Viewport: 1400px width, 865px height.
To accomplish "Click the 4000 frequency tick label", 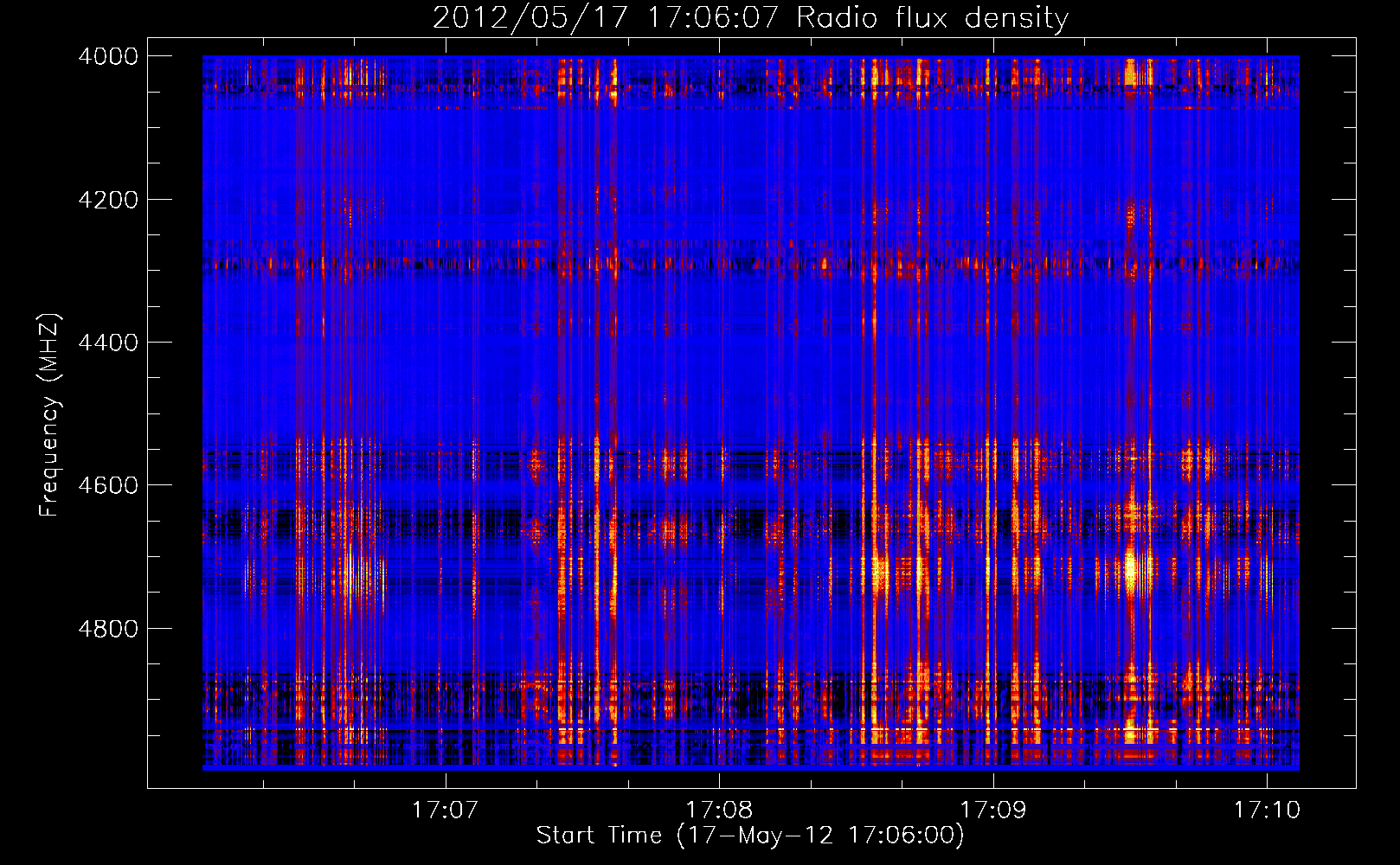I will pyautogui.click(x=108, y=56).
